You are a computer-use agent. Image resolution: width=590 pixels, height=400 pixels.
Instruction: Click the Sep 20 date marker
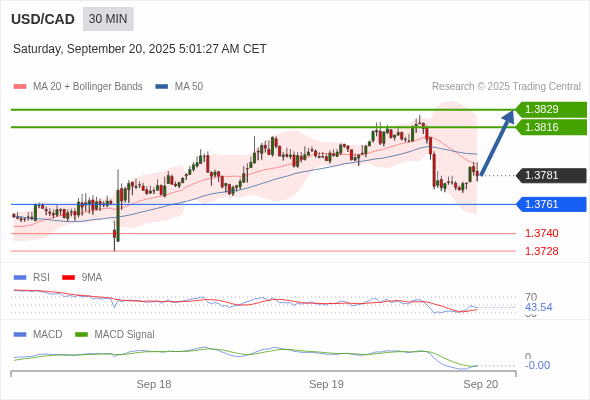(x=481, y=384)
